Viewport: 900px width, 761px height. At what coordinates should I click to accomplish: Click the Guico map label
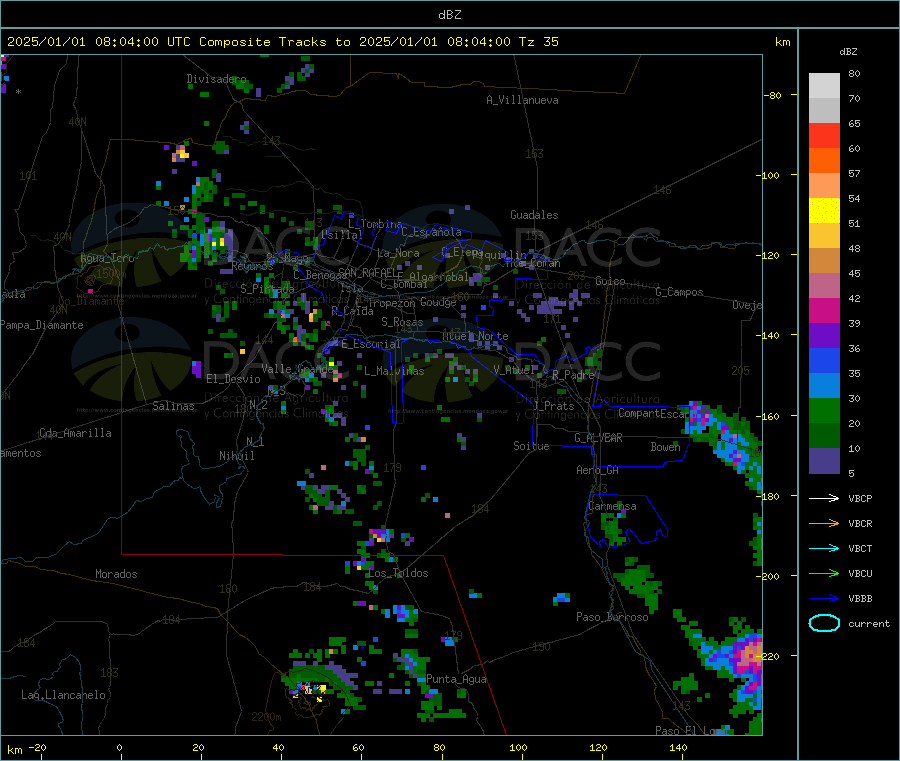point(610,281)
